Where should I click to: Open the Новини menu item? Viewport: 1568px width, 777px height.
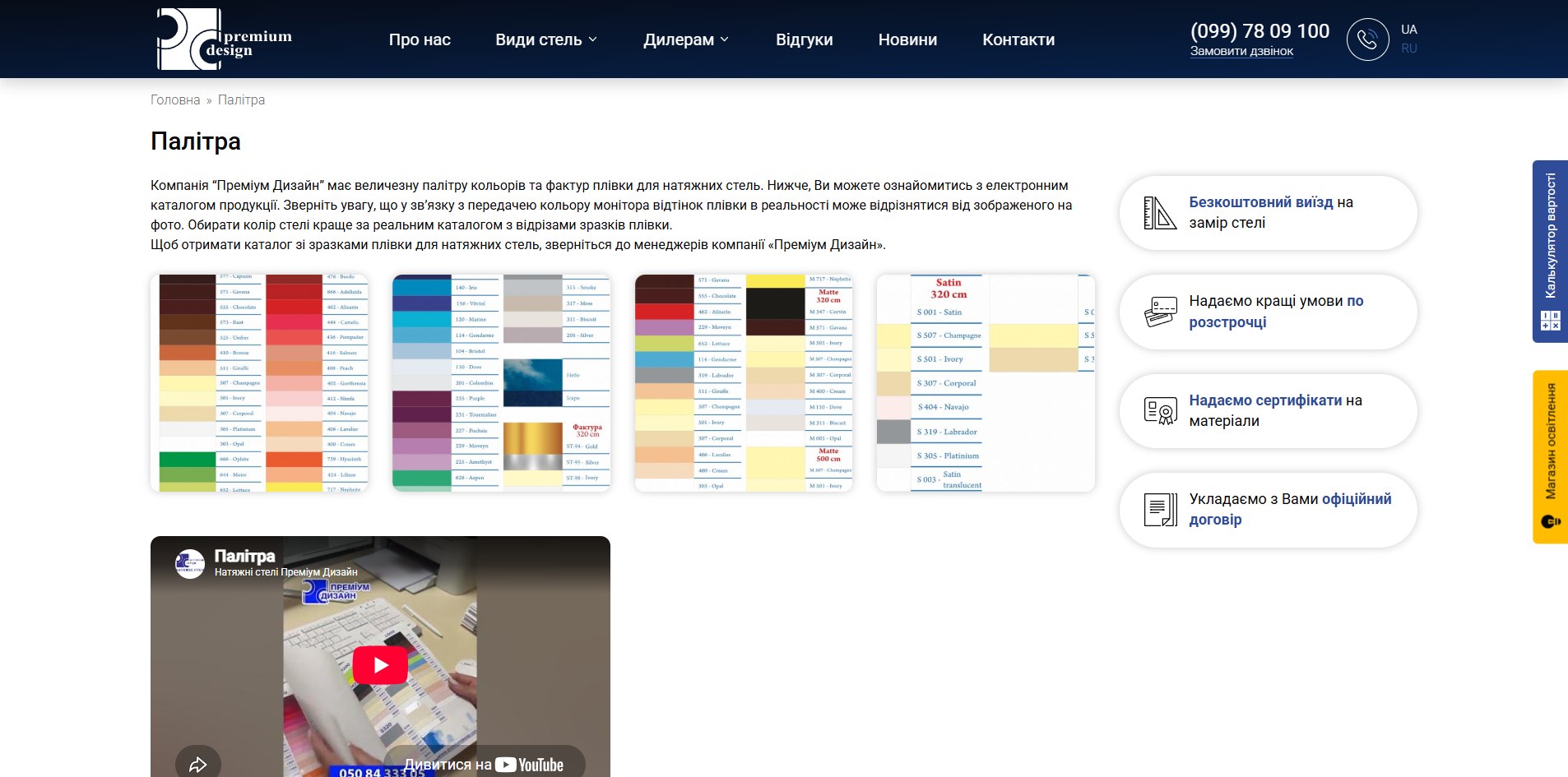pos(907,39)
